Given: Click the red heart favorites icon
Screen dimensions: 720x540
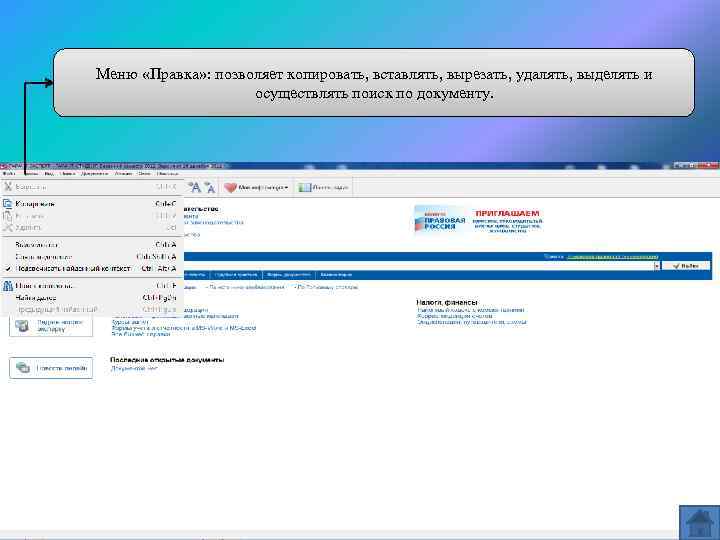Looking at the screenshot, I should coord(230,187).
